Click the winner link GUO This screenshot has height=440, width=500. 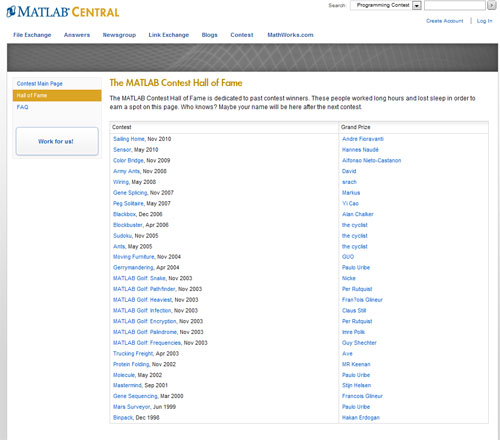[x=348, y=256]
